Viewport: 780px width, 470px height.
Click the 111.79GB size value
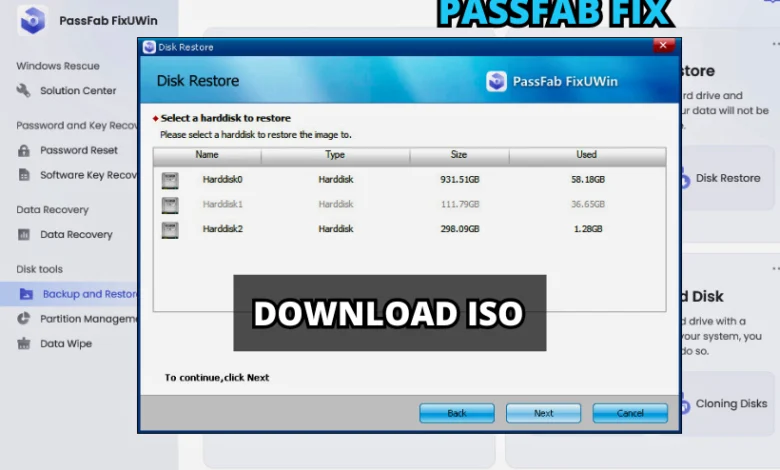click(460, 204)
